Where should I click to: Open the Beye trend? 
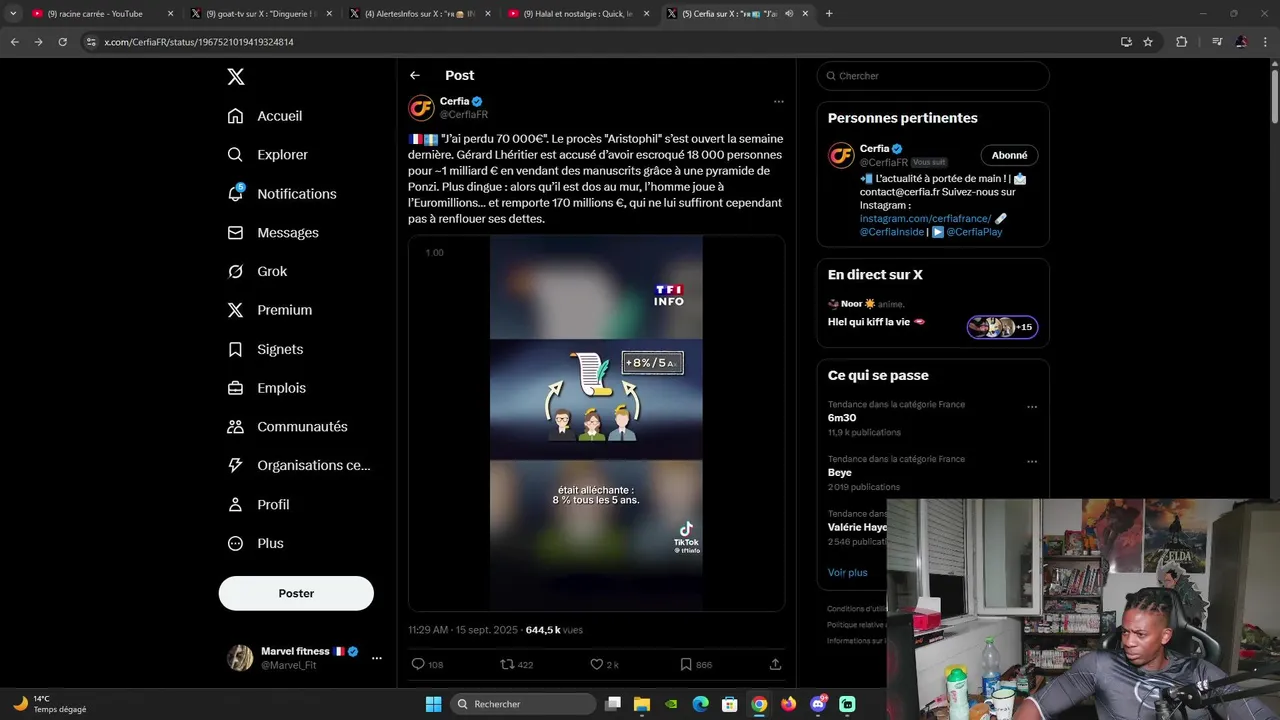click(840, 472)
